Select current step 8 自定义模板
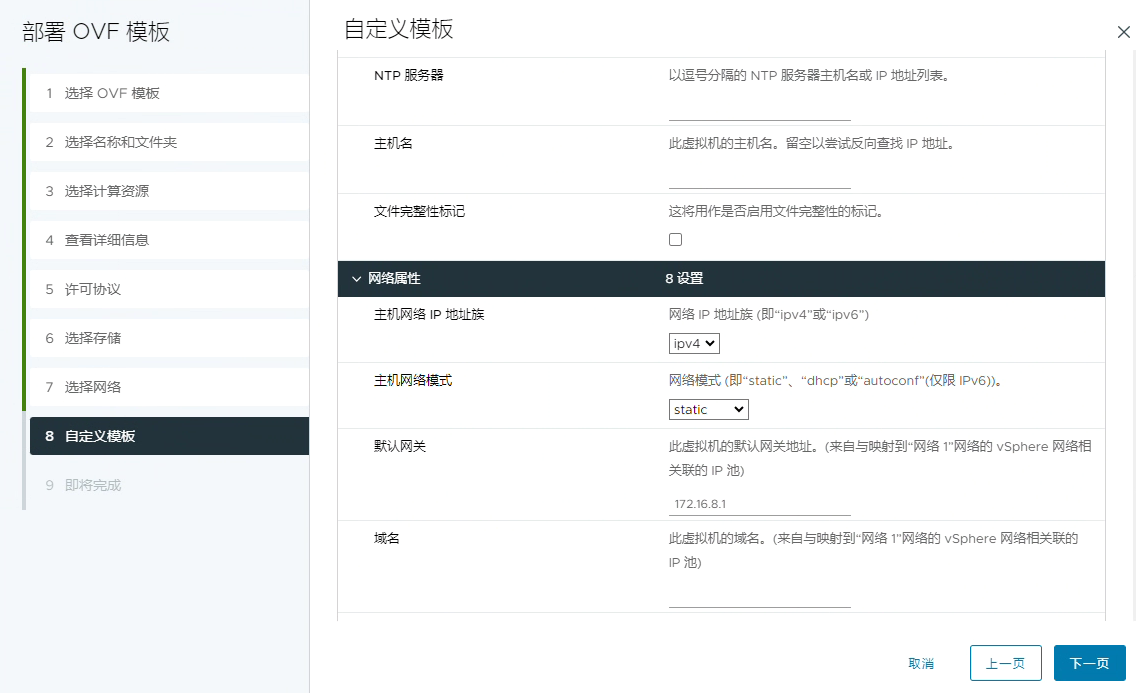The width and height of the screenshot is (1136, 693). click(x=170, y=436)
